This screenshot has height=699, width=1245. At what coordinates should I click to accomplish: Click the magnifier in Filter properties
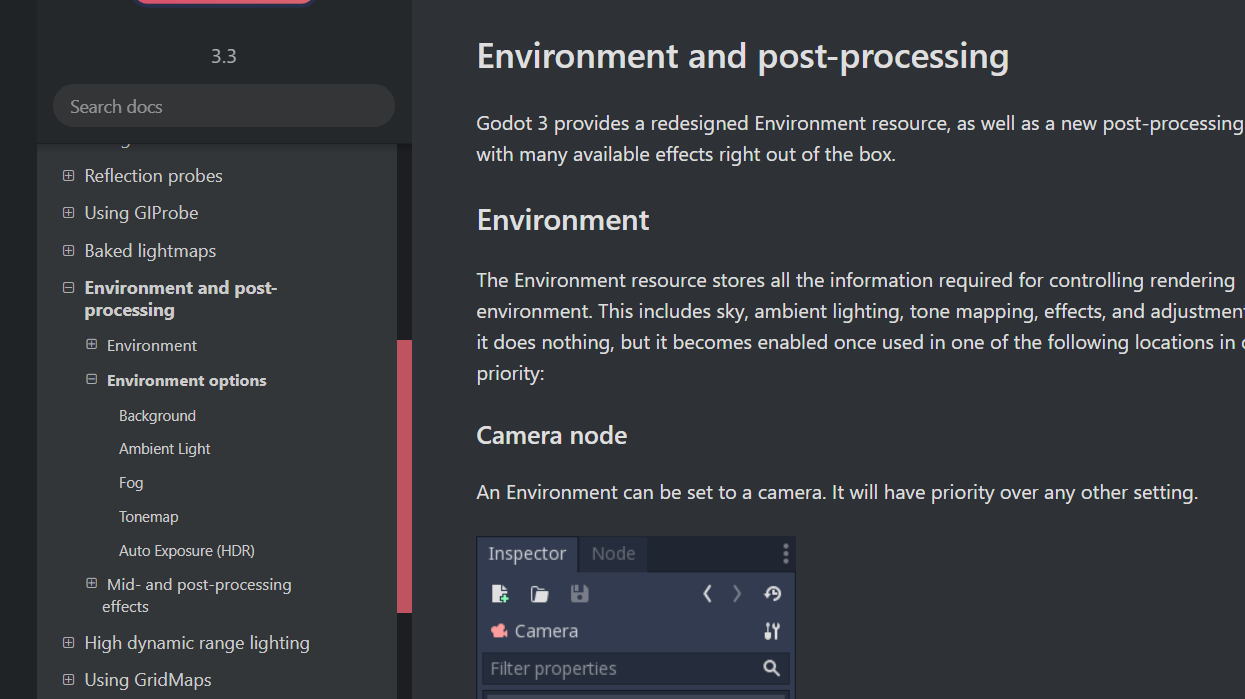[771, 668]
